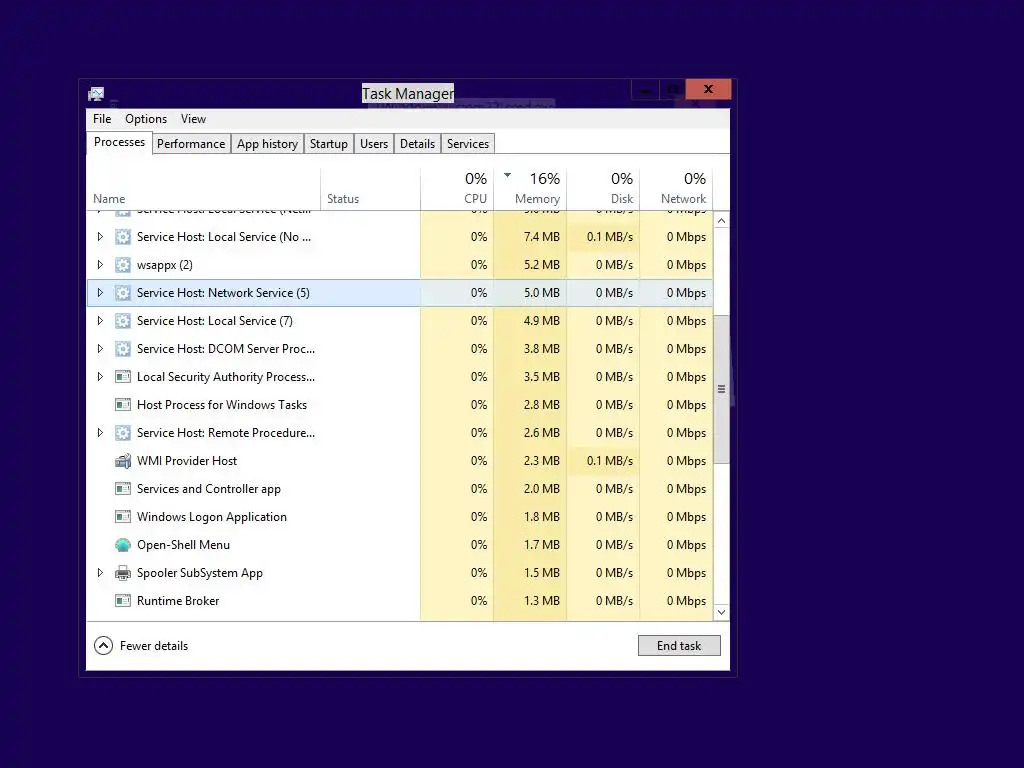Viewport: 1024px width, 768px height.
Task: Click the Task Manager title bar icon
Action: pos(96,94)
